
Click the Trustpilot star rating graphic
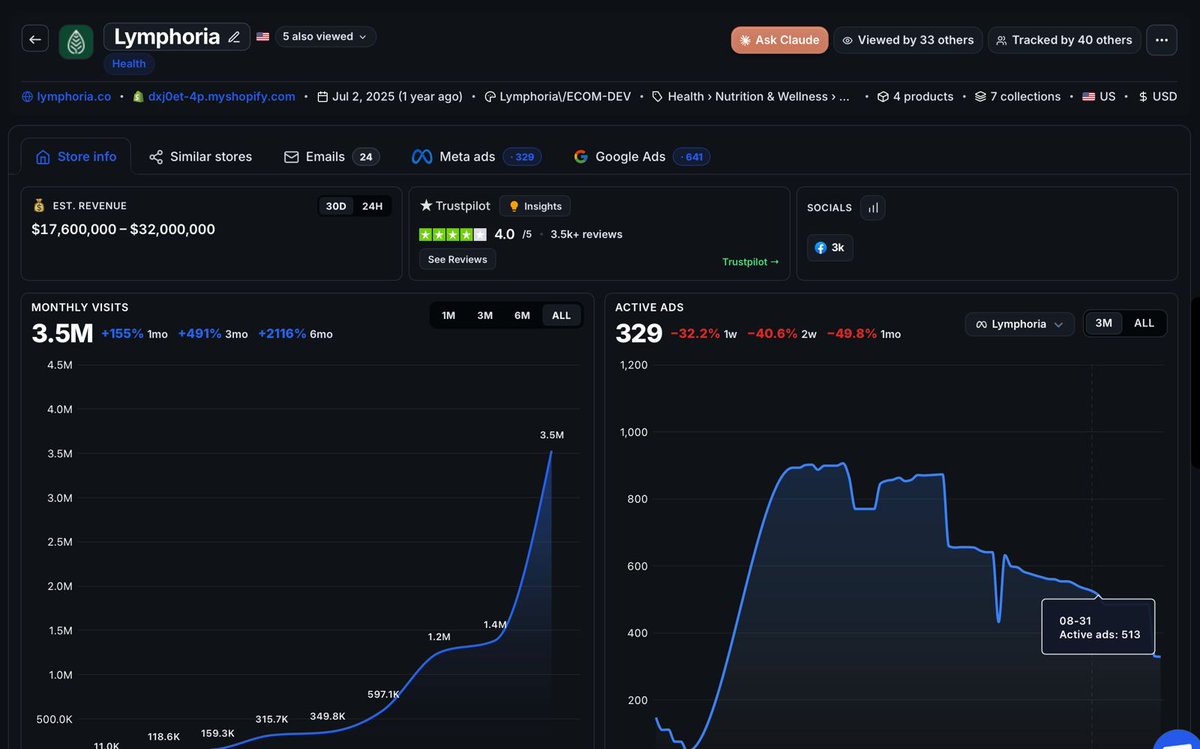453,234
